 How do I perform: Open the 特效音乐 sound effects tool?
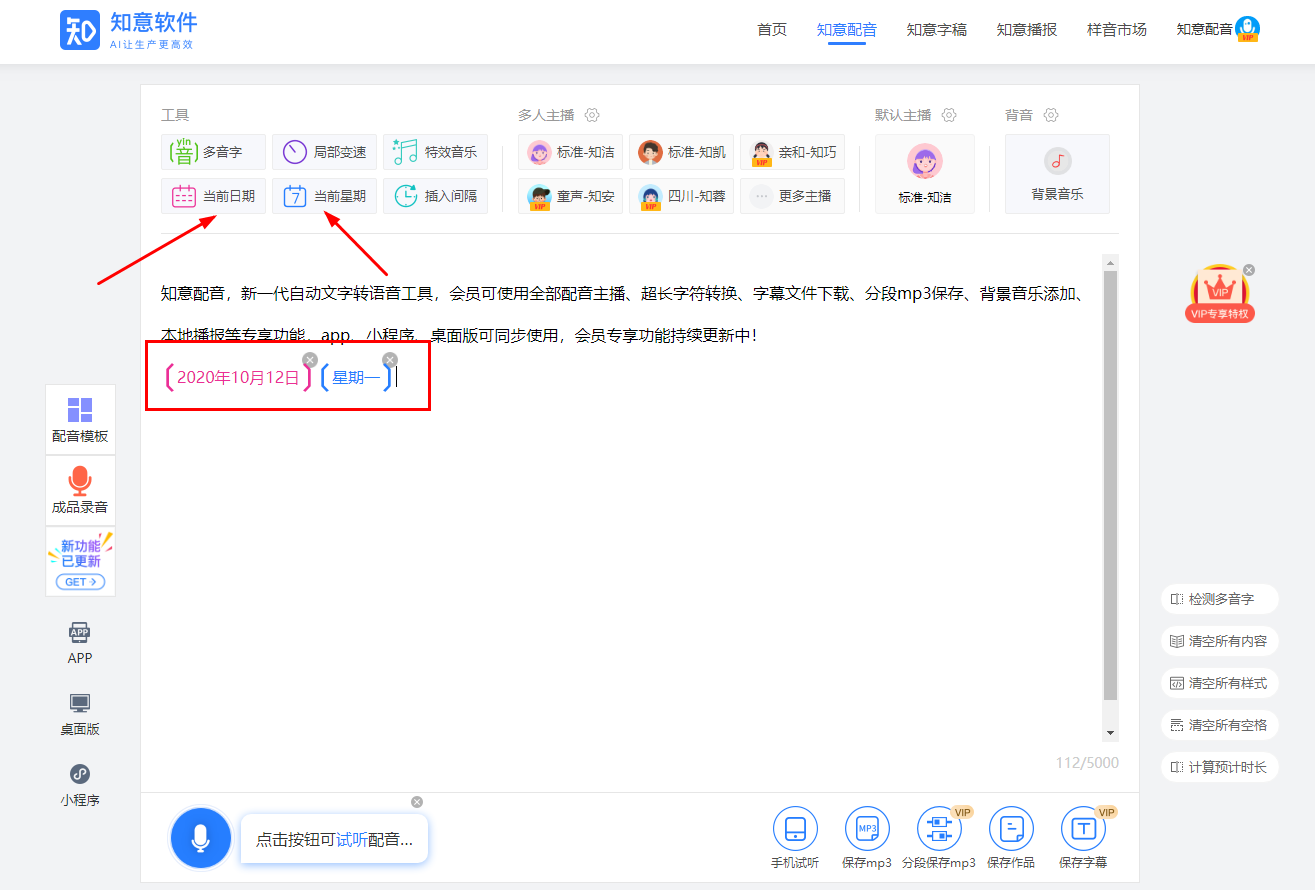(435, 152)
